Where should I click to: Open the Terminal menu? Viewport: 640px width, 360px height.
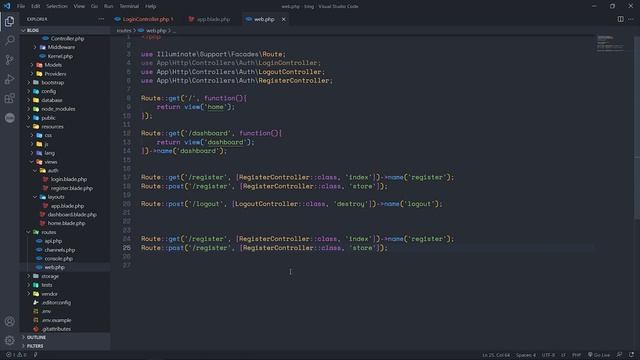pos(129,6)
